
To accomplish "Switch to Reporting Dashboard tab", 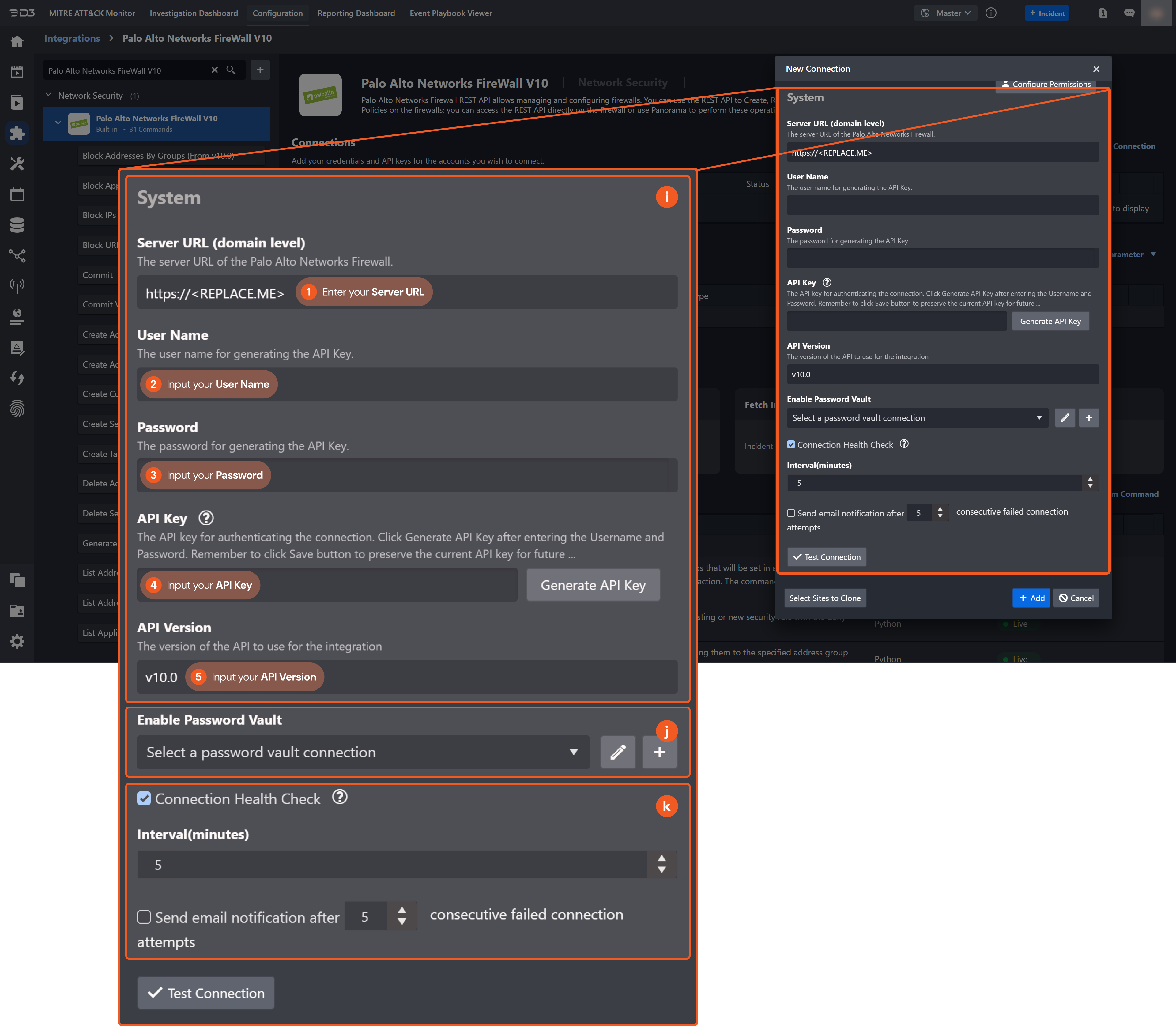I will pos(356,13).
